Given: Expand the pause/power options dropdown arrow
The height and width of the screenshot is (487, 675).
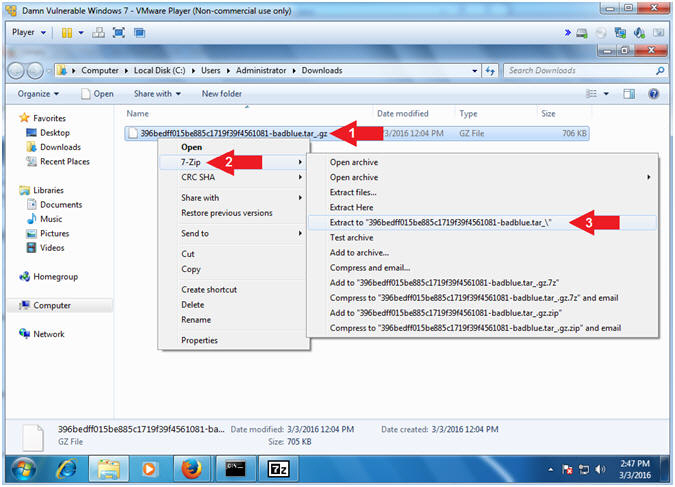Looking at the screenshot, I should [81, 33].
